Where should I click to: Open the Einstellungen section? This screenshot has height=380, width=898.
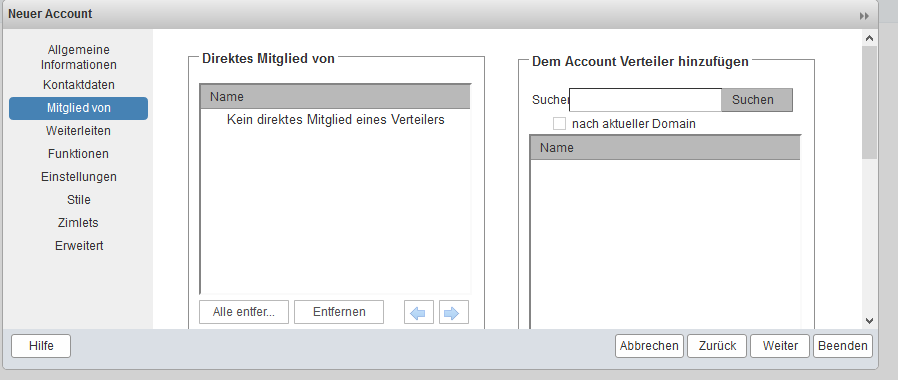pos(78,177)
